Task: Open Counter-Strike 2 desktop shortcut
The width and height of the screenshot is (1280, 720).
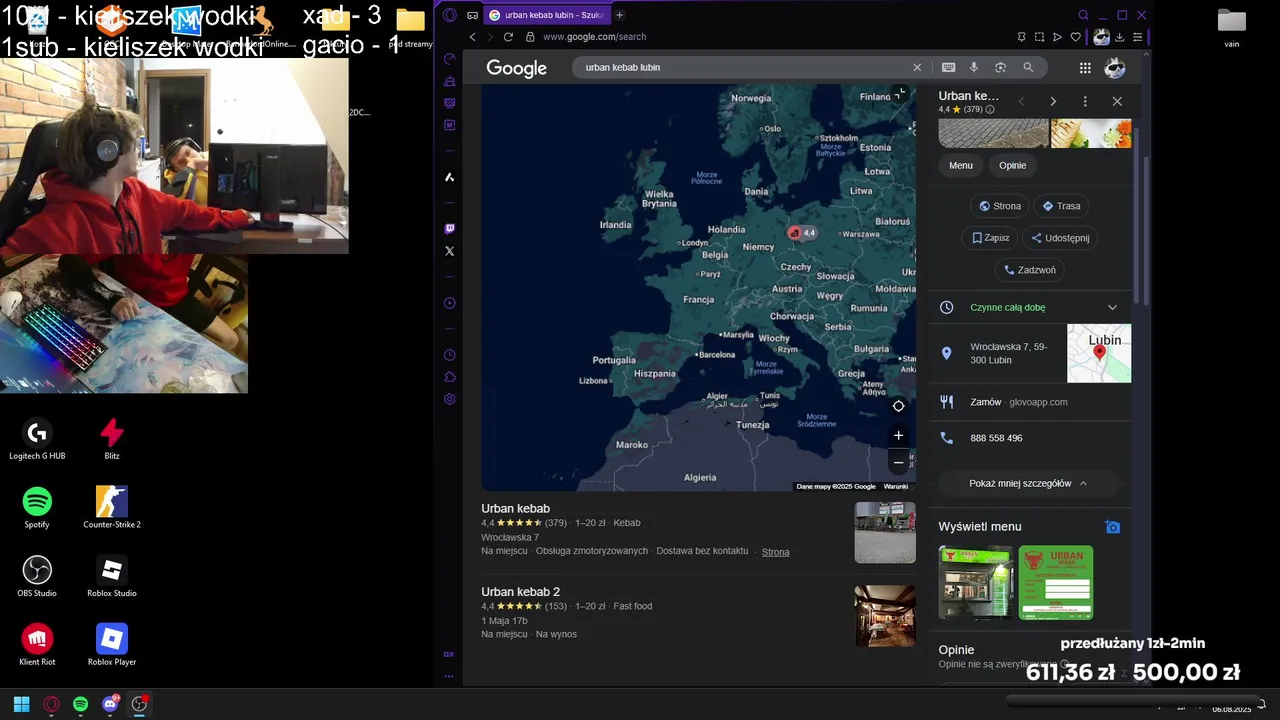Action: click(x=112, y=508)
